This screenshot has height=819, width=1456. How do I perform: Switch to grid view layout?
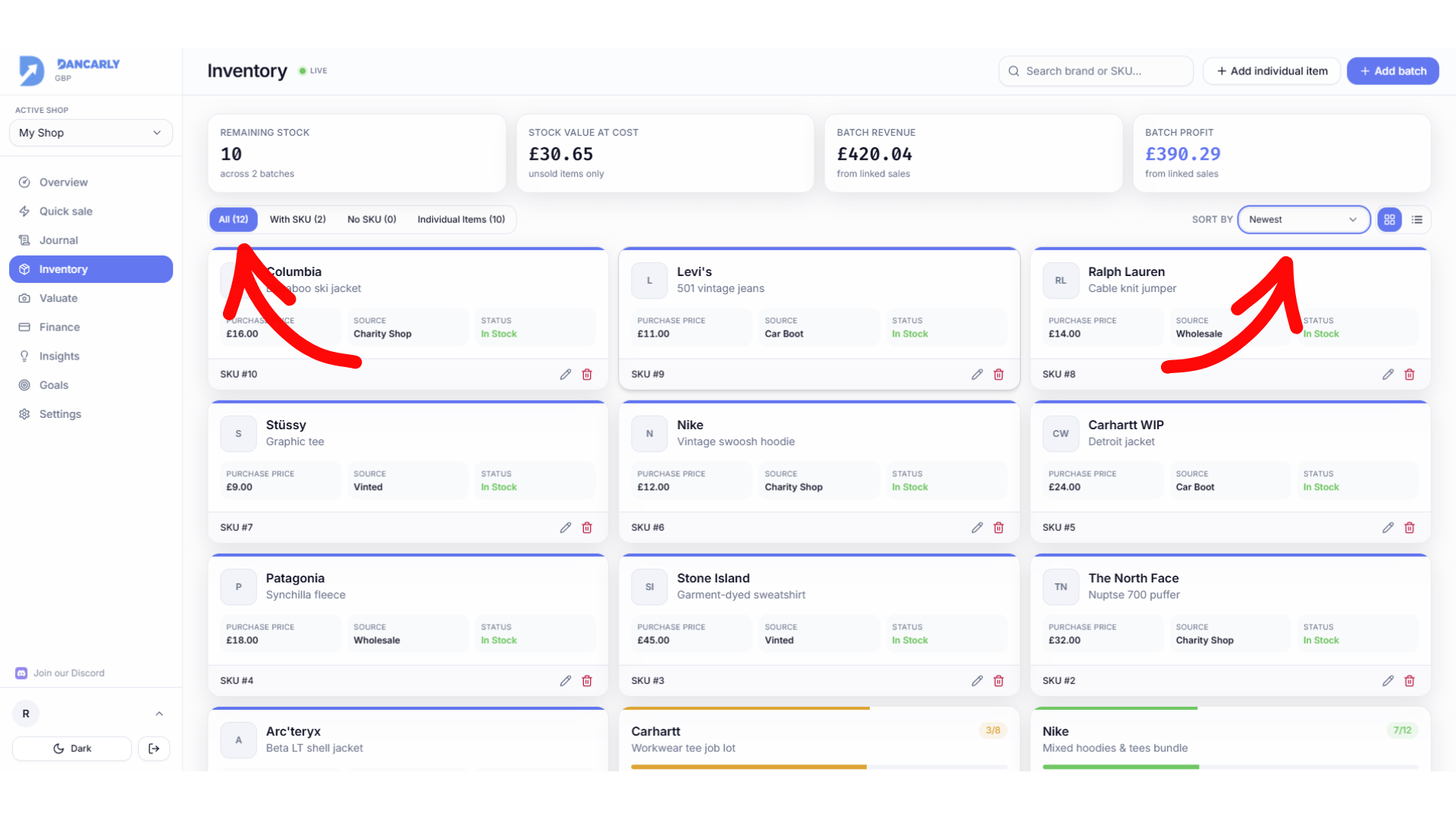pyautogui.click(x=1389, y=219)
